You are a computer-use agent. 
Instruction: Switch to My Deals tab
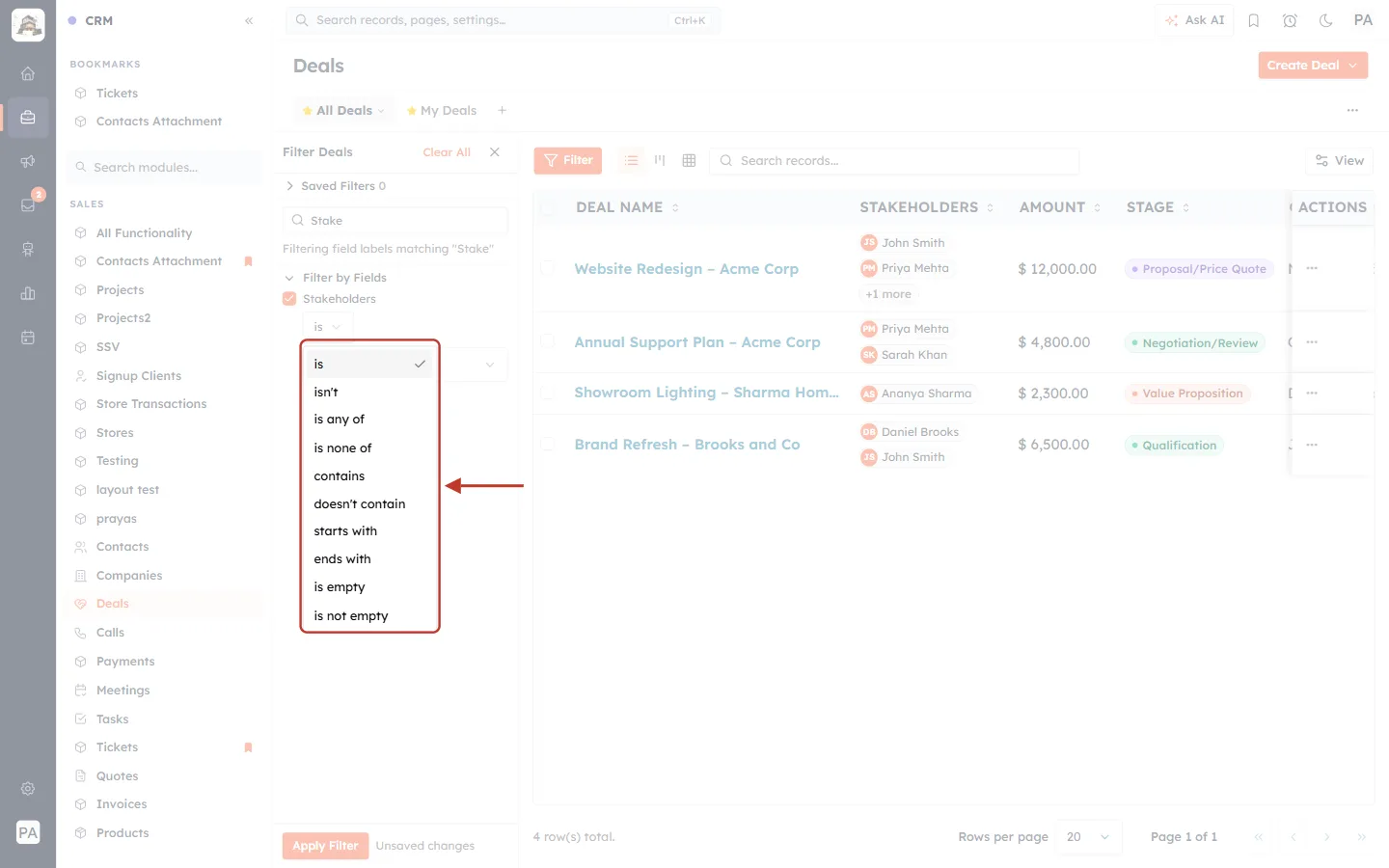click(442, 110)
